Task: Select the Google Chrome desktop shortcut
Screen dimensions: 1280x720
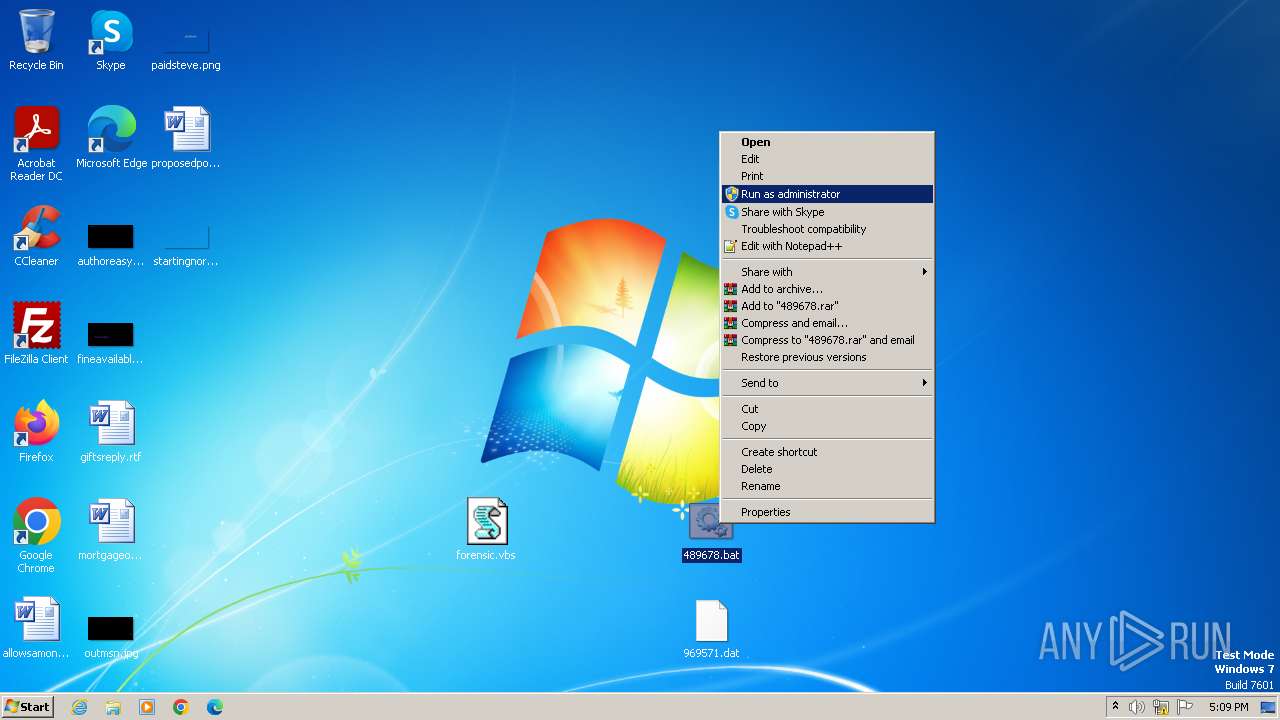Action: tap(36, 535)
